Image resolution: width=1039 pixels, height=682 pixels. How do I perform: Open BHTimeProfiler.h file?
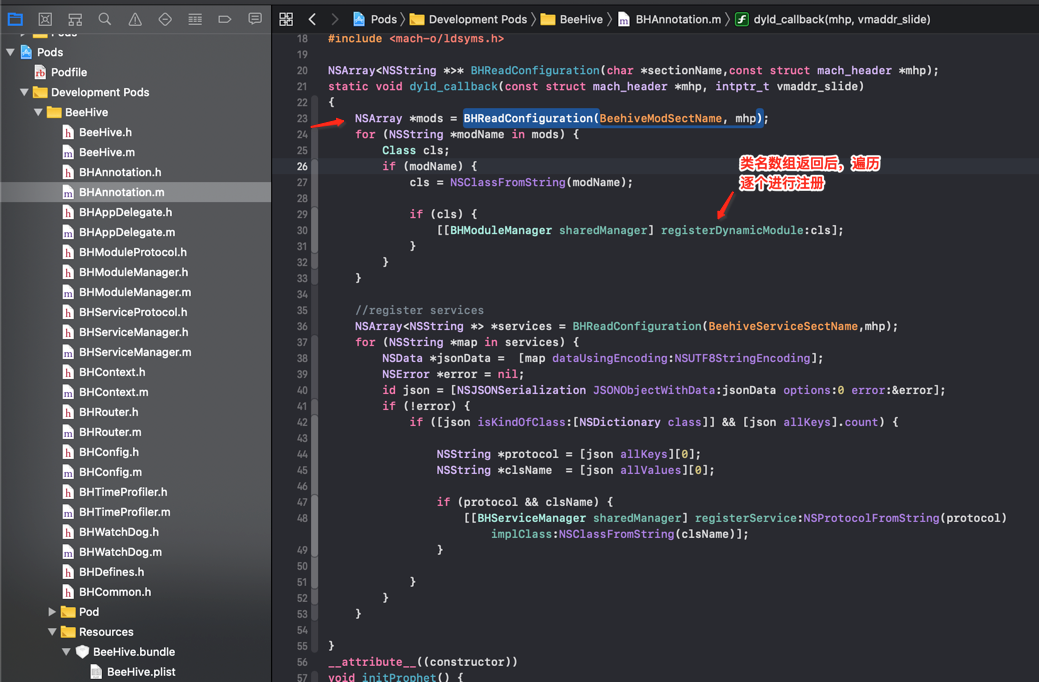123,492
